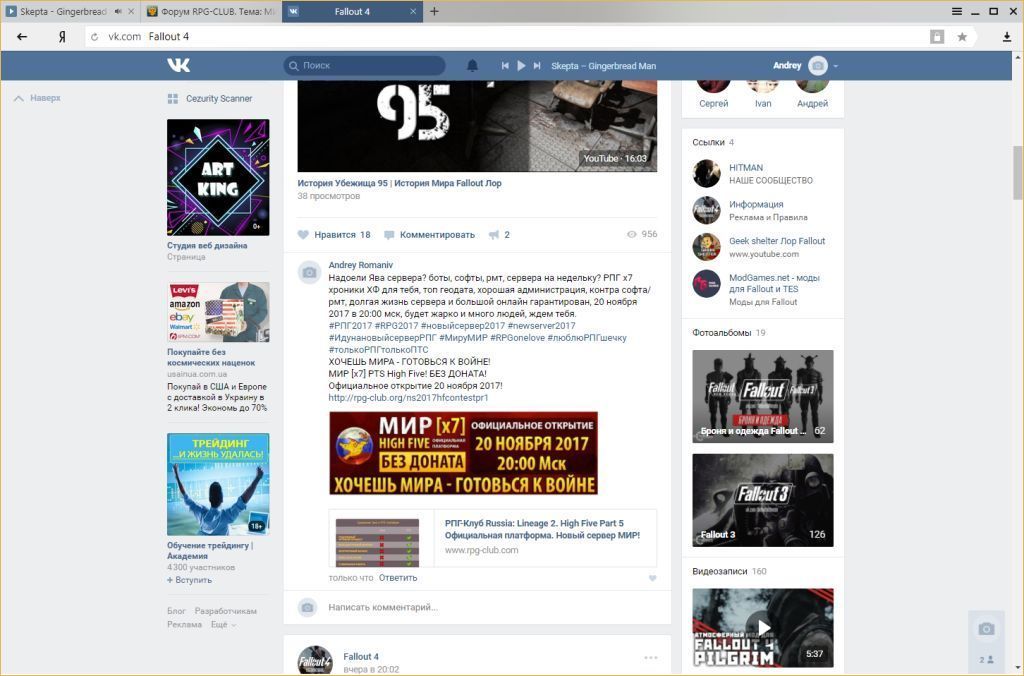1024x676 pixels.
Task: Open the Andrey profile dropdown arrow
Action: [x=835, y=66]
